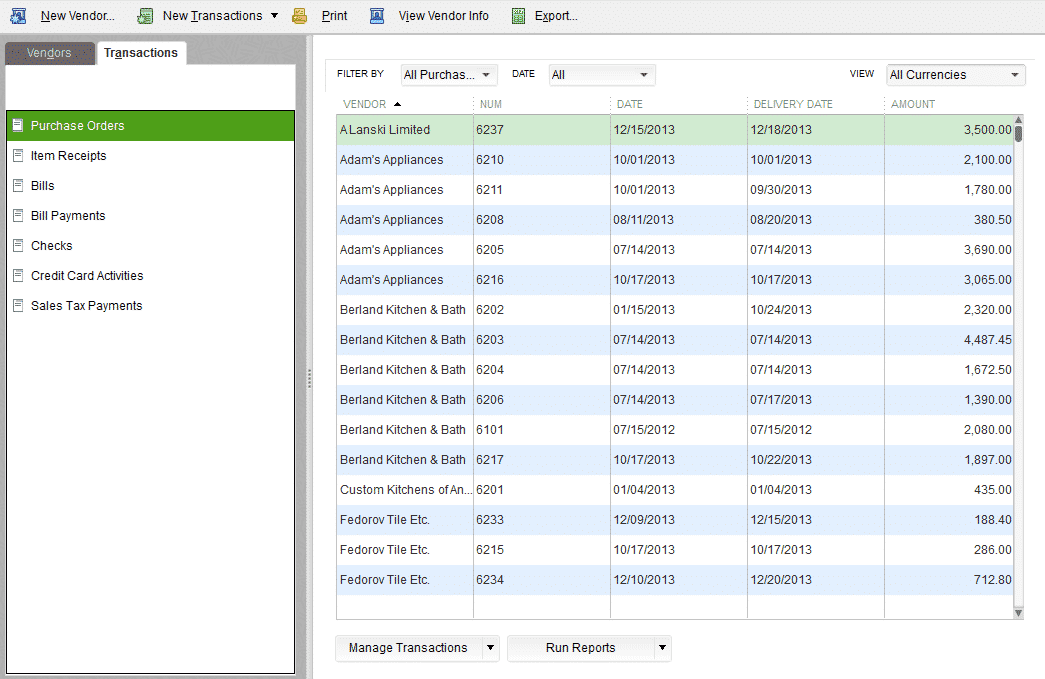Expand the Run Reports dropdown arrow
Image resolution: width=1045 pixels, height=679 pixels.
click(662, 648)
